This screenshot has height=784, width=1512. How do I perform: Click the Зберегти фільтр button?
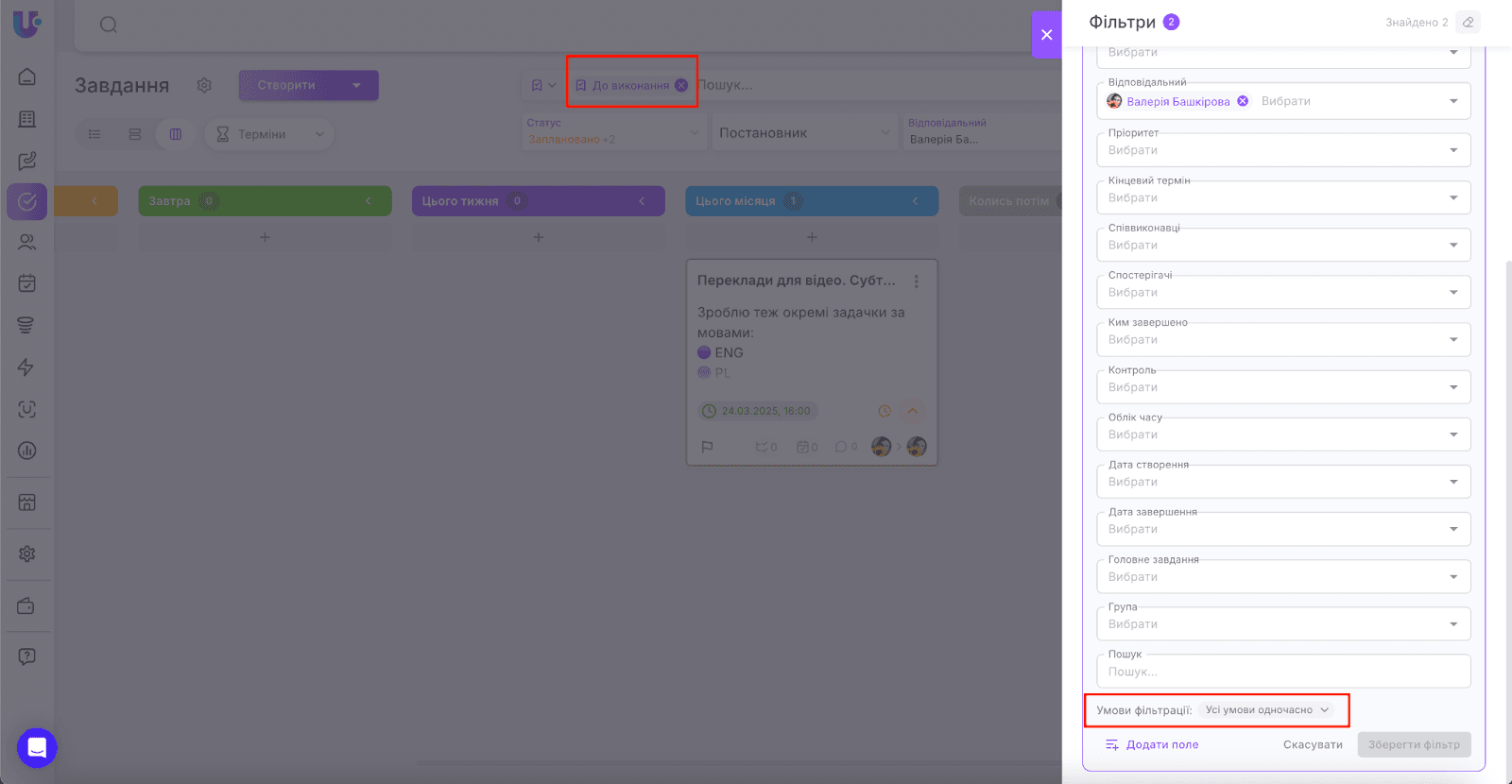click(1414, 745)
